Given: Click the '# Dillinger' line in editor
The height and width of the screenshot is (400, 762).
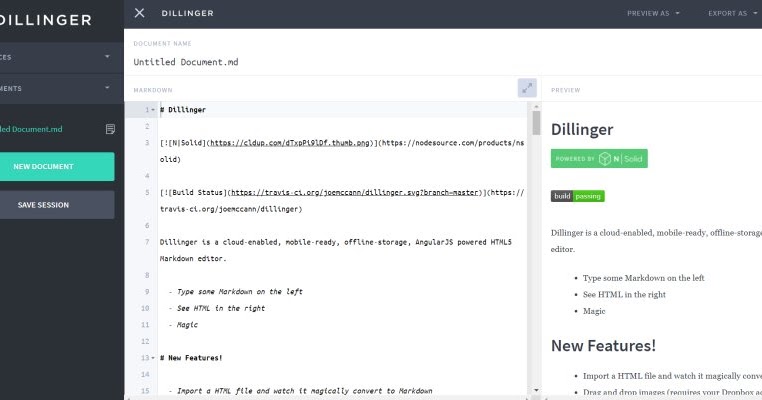Looking at the screenshot, I should pos(183,110).
